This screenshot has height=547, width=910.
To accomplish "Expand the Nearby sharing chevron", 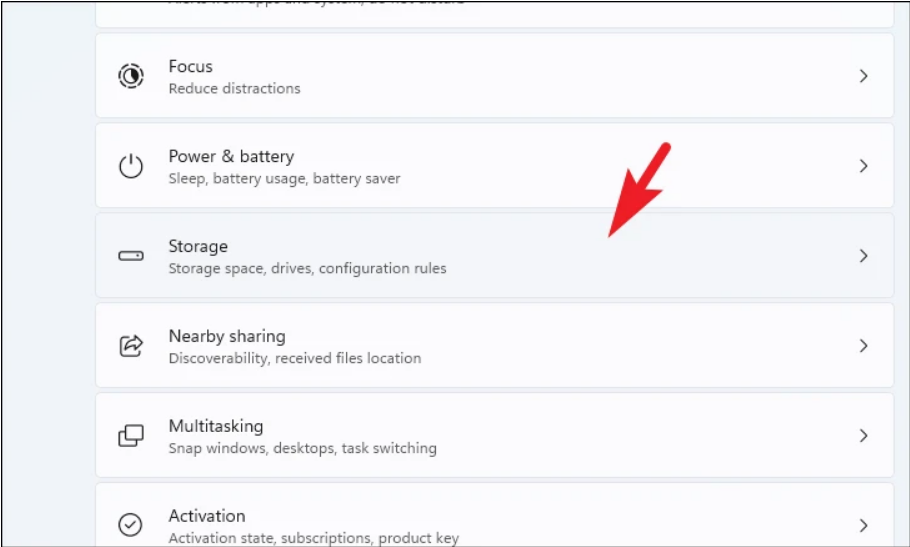I will click(x=864, y=346).
